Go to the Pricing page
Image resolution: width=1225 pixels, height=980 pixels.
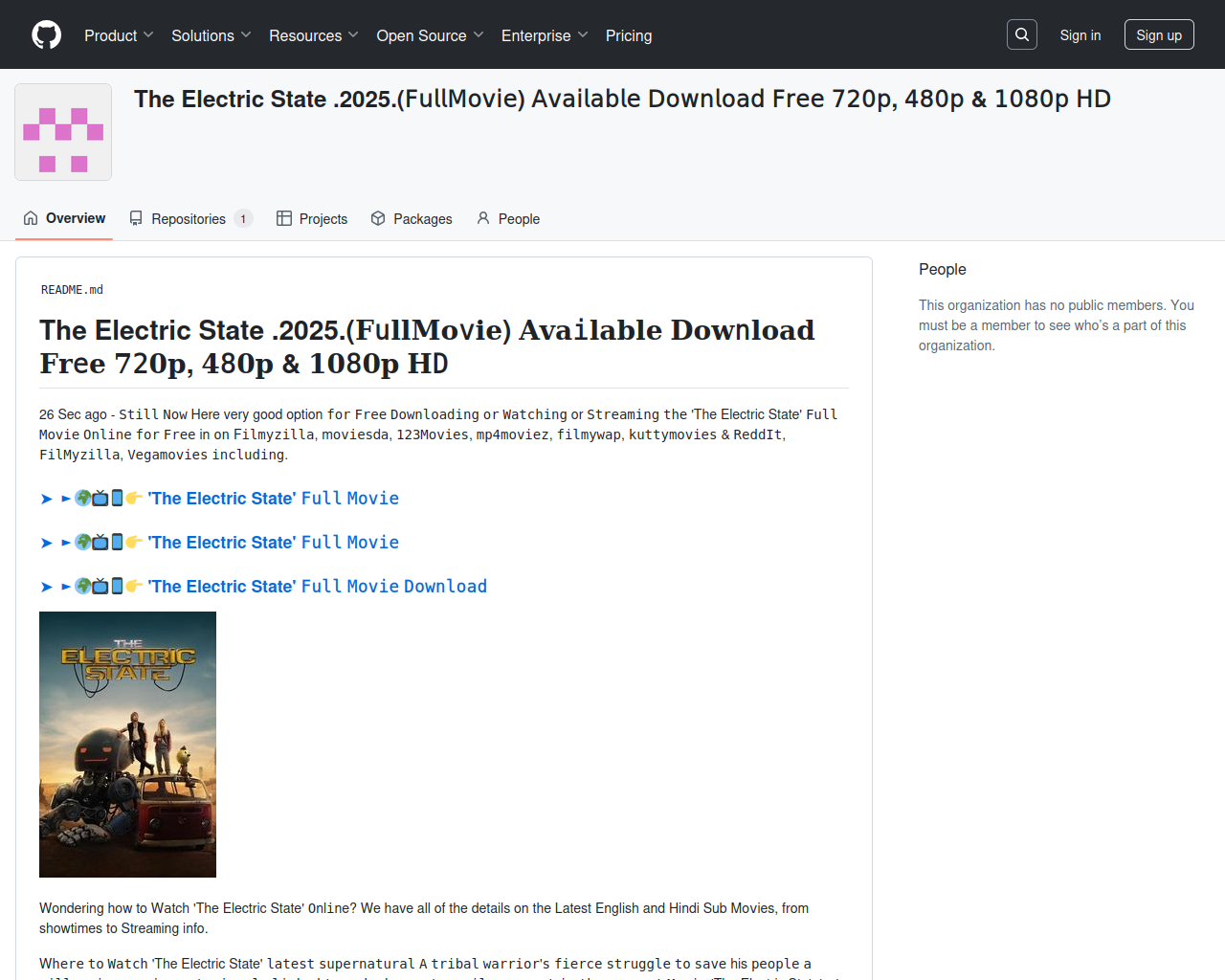(629, 35)
